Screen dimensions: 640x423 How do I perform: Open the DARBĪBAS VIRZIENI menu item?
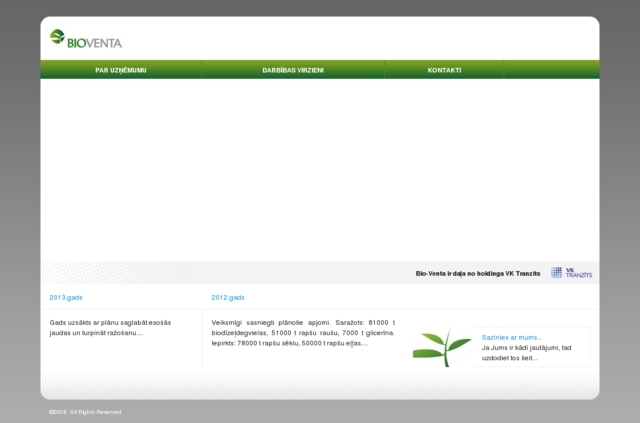pyautogui.click(x=293, y=70)
